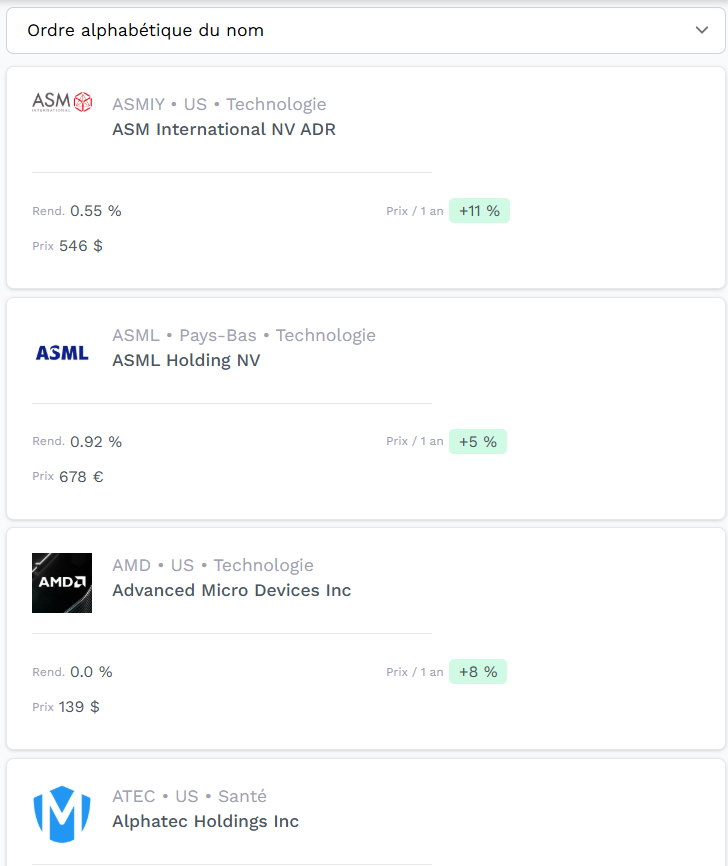Click AMD yield value 0.0 %
This screenshot has height=866, width=728.
coord(91,672)
